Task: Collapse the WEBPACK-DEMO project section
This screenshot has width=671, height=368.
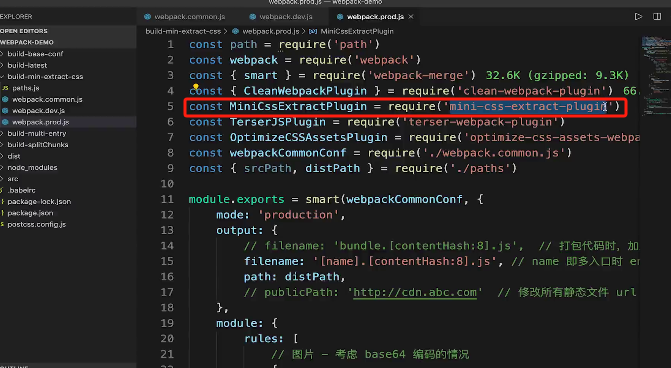Action: [27, 42]
